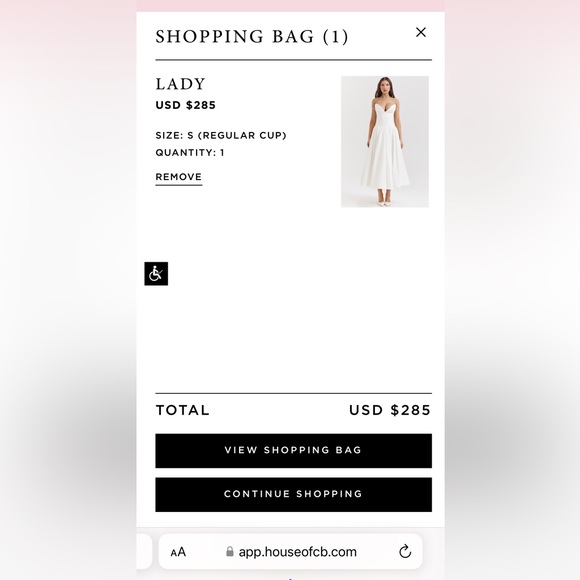Click the Shopping Bag (1) heading
Image resolution: width=580 pixels, height=580 pixels.
tap(252, 37)
